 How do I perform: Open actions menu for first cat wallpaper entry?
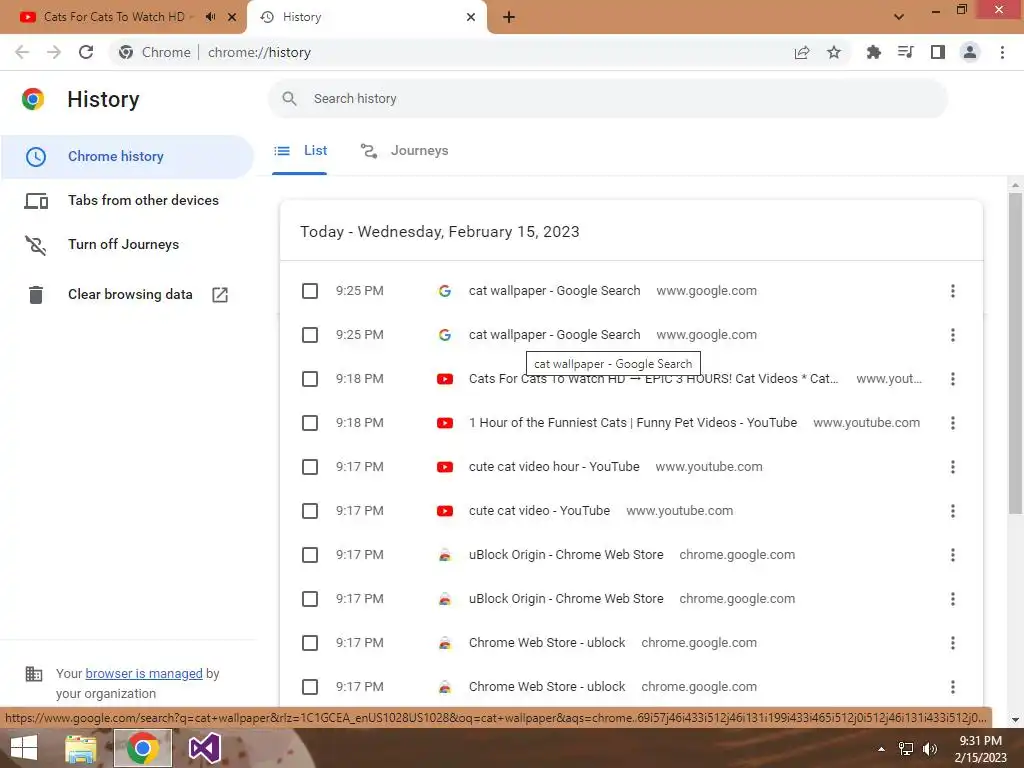[x=953, y=291]
